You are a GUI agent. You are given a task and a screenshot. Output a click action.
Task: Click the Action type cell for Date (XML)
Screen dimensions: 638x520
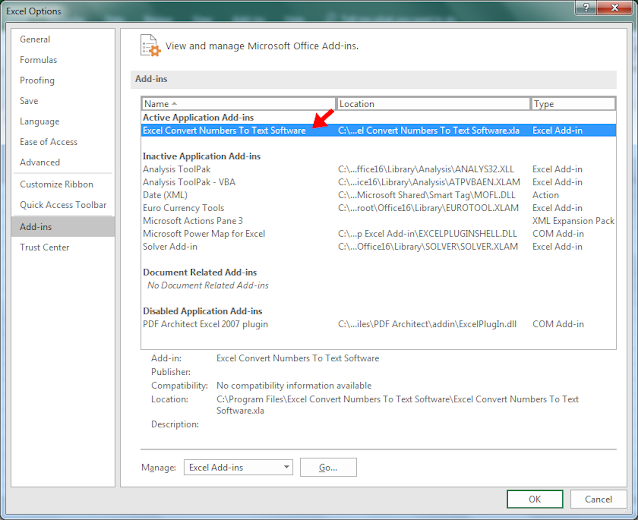point(545,195)
